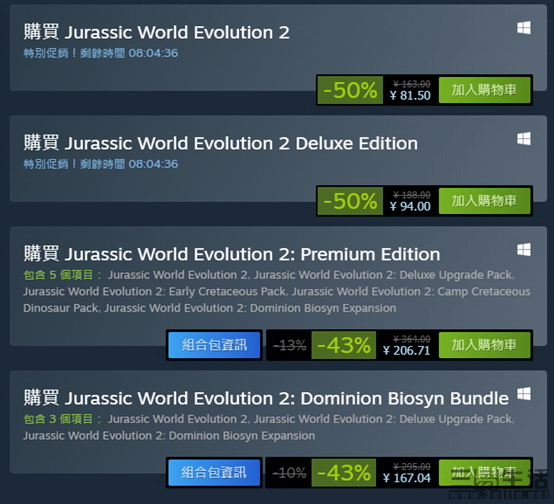
Task: Click the Deluxe Edition purchase title
Action: coord(220,143)
